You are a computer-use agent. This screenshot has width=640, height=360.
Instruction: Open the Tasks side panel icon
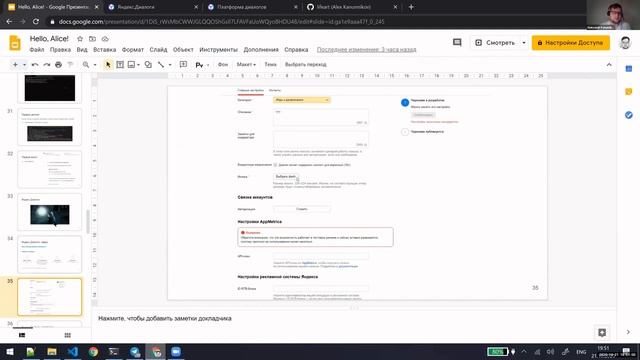[629, 115]
